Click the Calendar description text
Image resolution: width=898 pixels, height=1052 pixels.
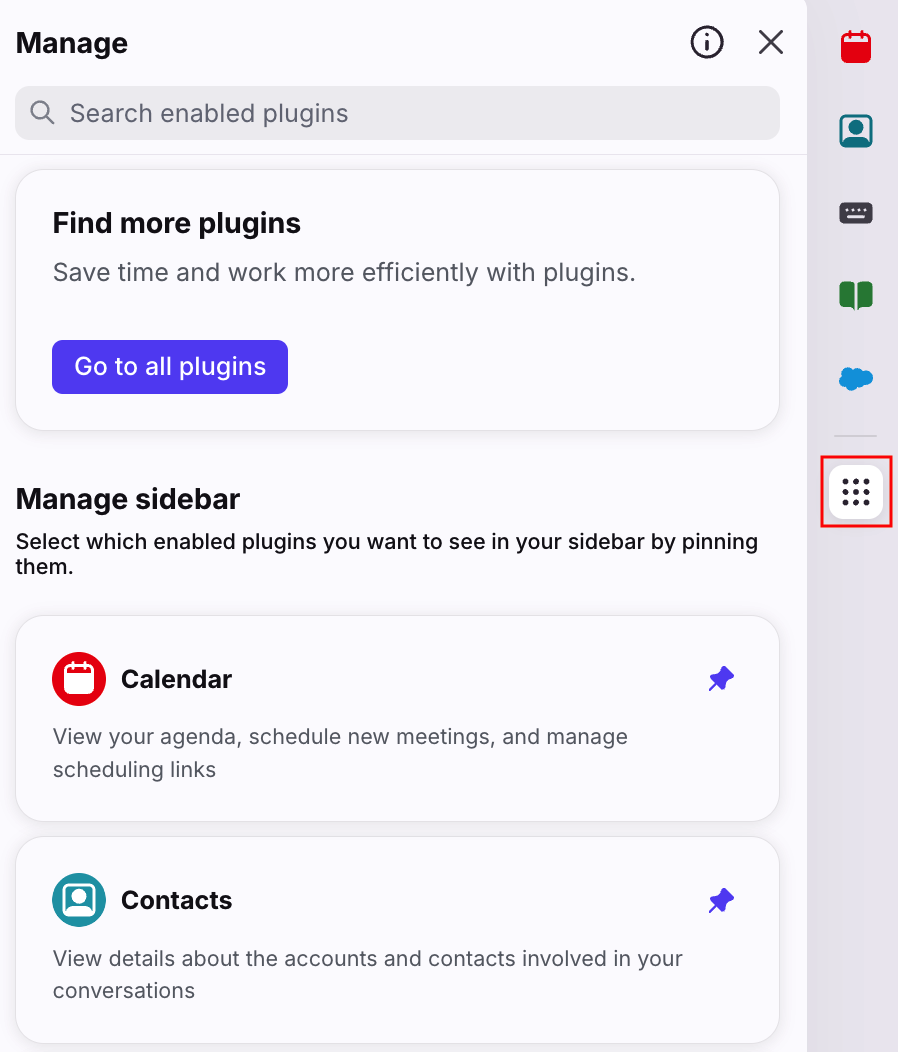pos(340,753)
